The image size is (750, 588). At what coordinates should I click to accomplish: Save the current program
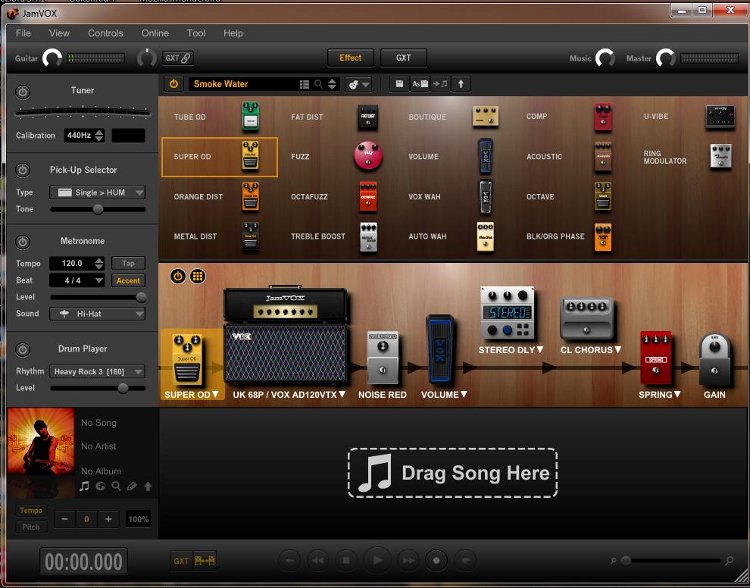399,84
